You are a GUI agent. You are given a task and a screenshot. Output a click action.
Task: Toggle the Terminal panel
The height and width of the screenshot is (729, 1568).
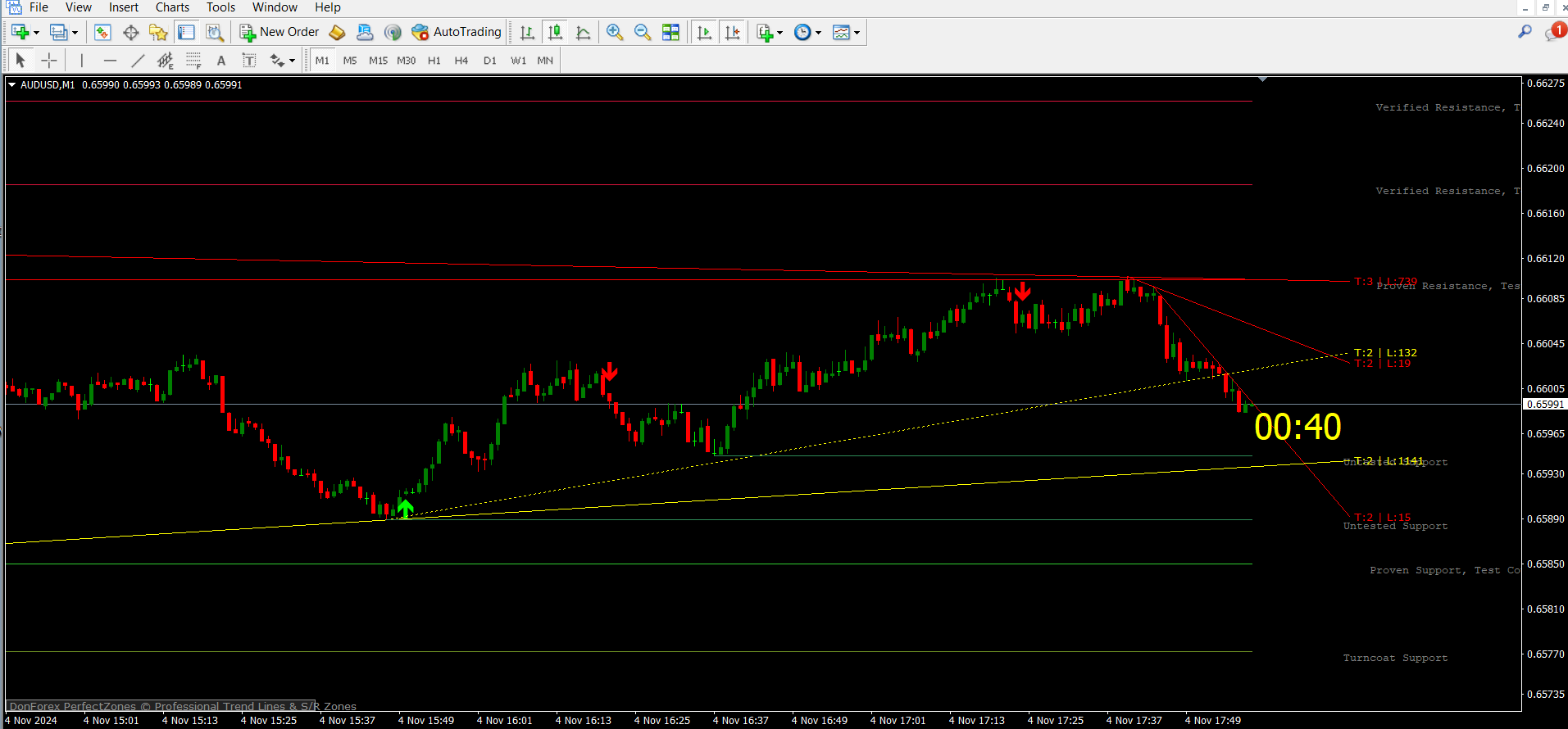pyautogui.click(x=186, y=32)
